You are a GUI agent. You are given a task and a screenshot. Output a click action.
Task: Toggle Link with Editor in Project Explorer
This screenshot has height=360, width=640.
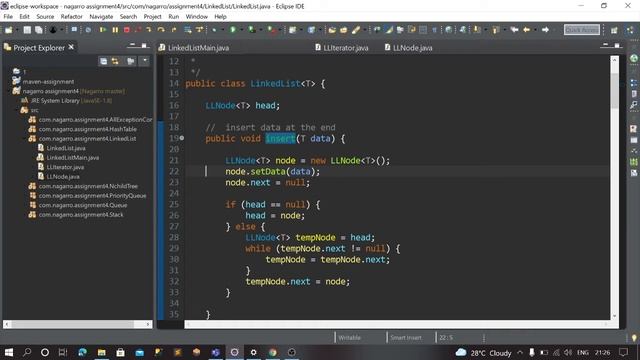(115, 61)
